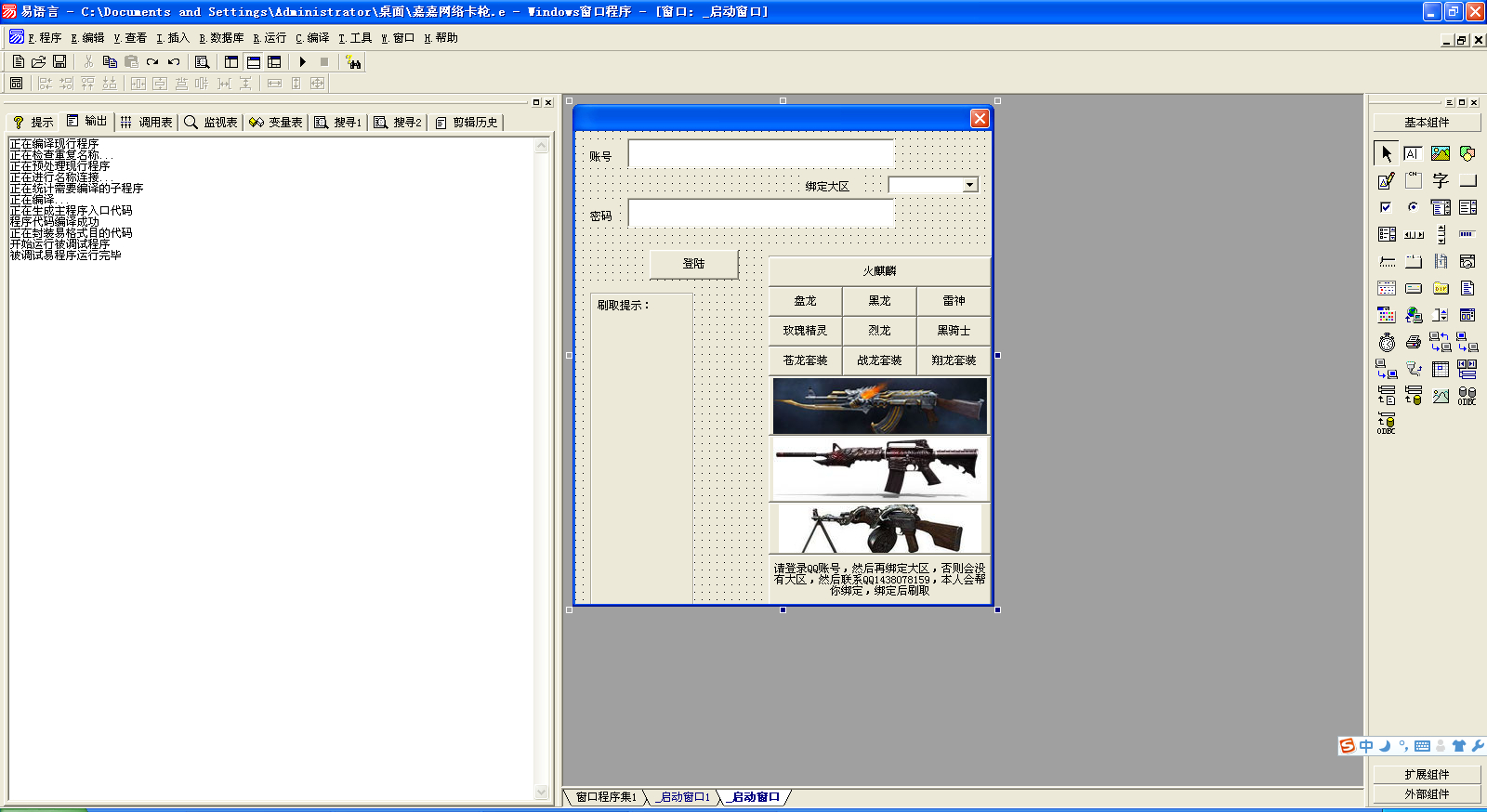Switch to the 变量表 tab

pyautogui.click(x=276, y=123)
